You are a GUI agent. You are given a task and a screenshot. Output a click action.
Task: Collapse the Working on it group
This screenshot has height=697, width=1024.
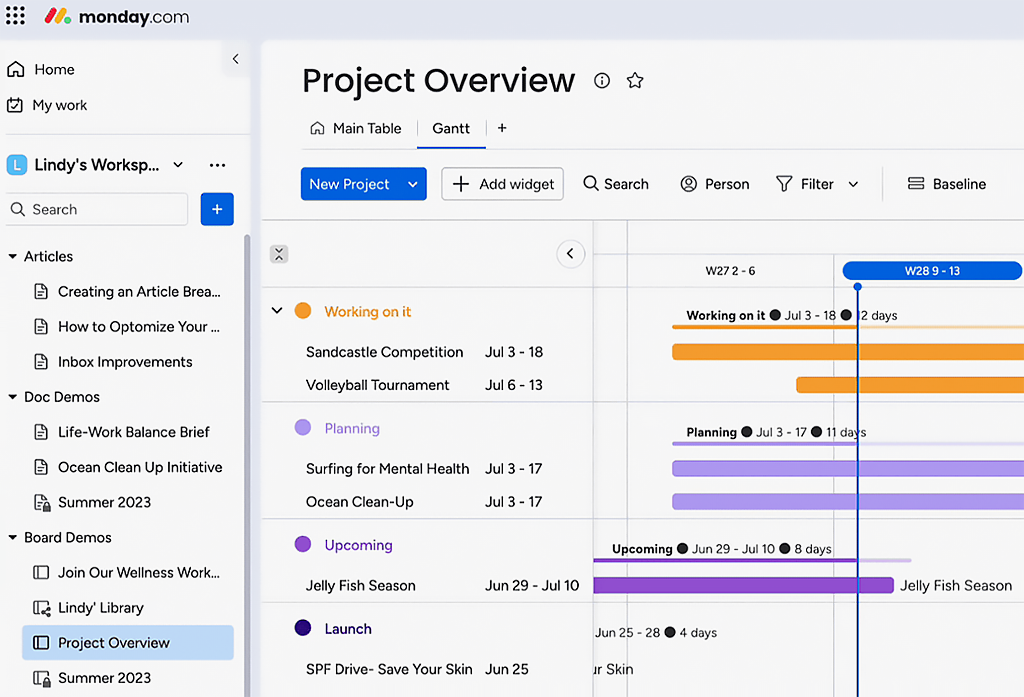tap(277, 311)
